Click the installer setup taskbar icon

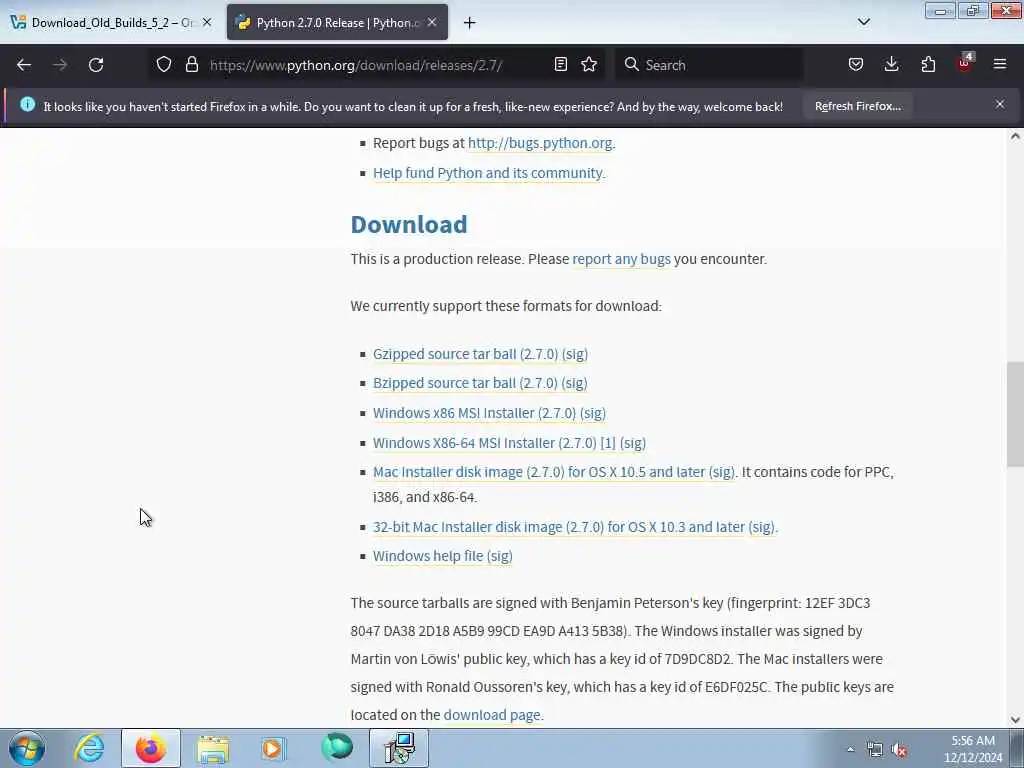pos(399,748)
